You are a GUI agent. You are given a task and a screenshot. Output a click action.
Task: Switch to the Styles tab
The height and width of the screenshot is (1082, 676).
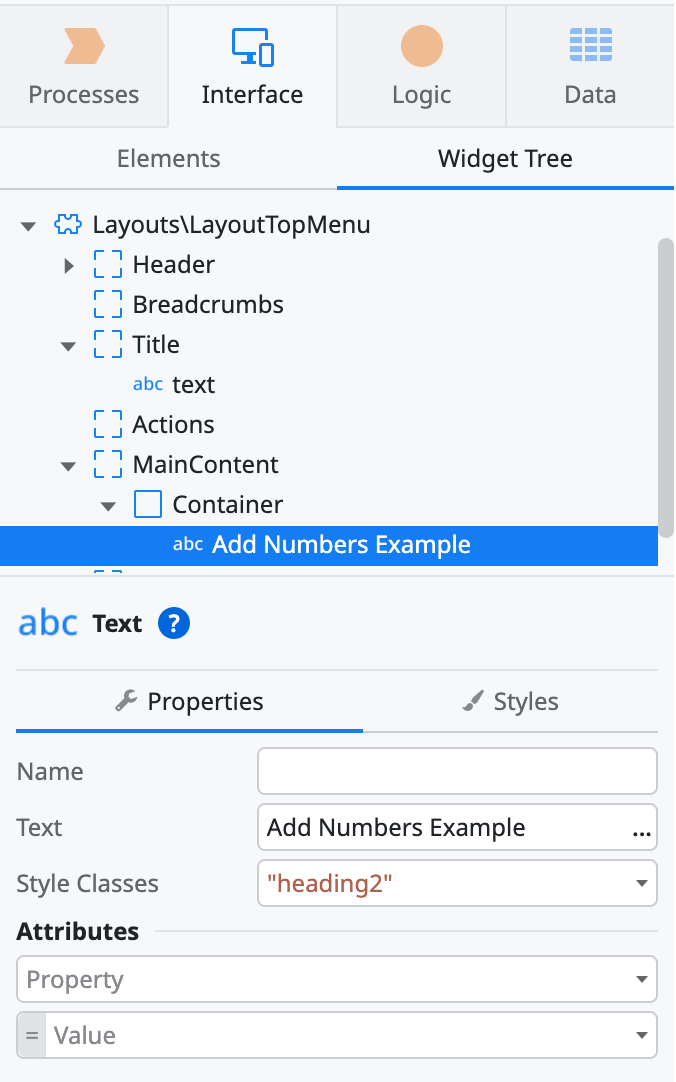(510, 702)
